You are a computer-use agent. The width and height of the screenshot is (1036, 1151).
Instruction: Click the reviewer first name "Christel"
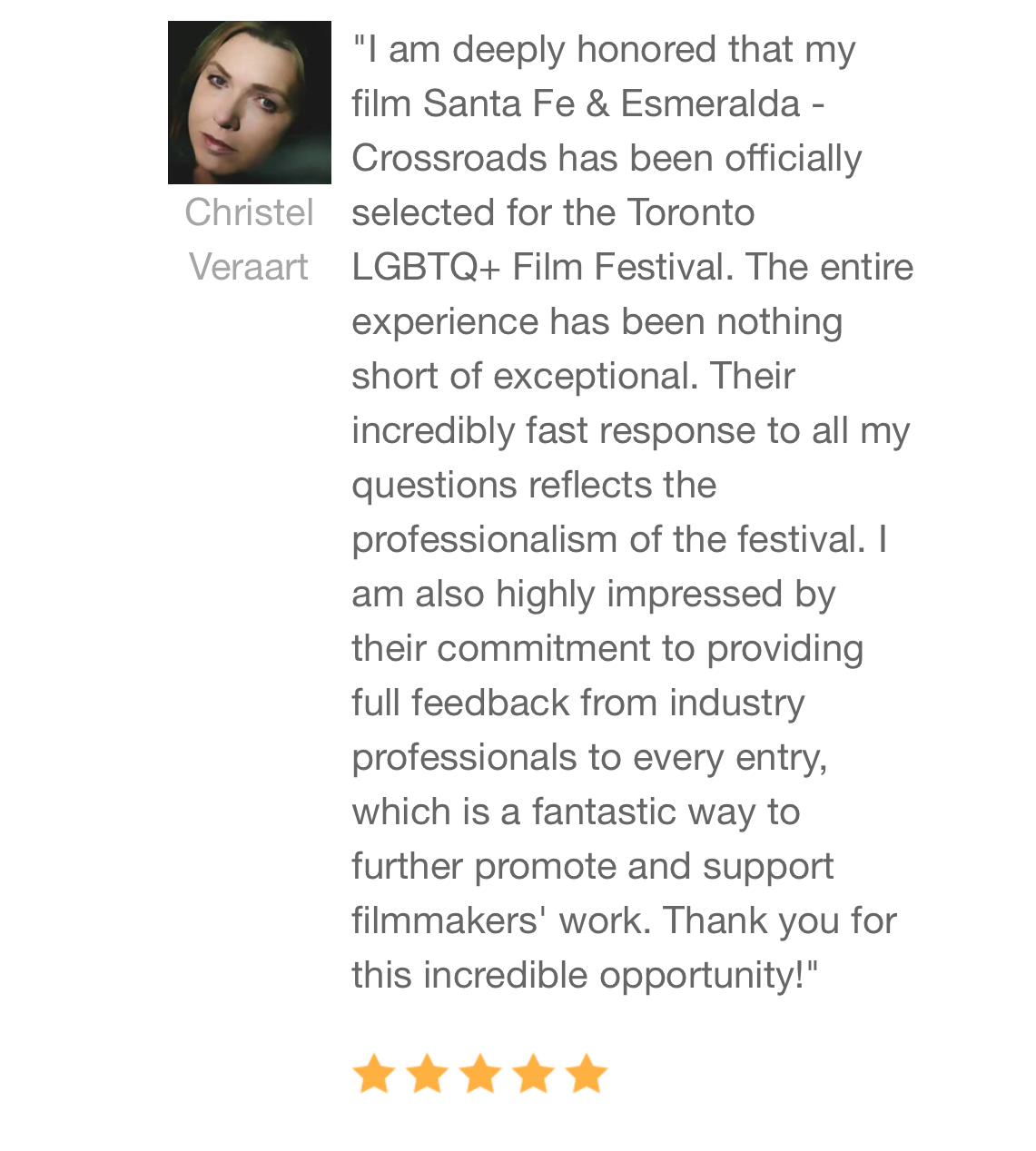click(x=250, y=212)
